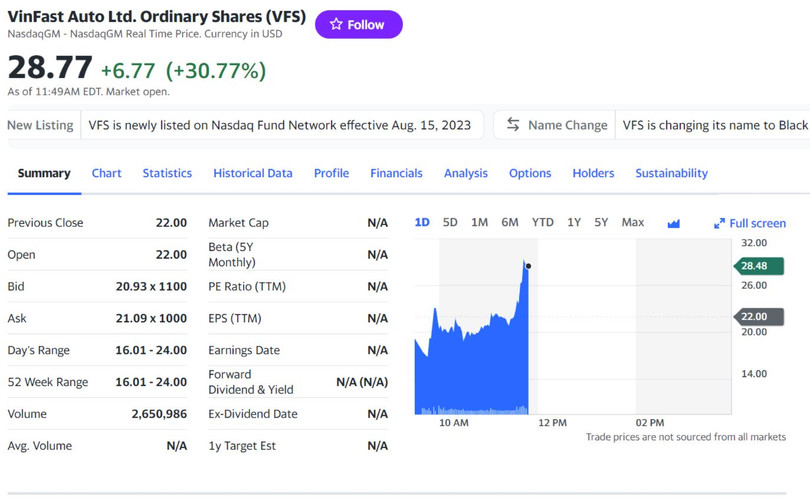Open the chart in Full screen
Image resolution: width=810 pixels, height=499 pixels.
click(x=750, y=223)
